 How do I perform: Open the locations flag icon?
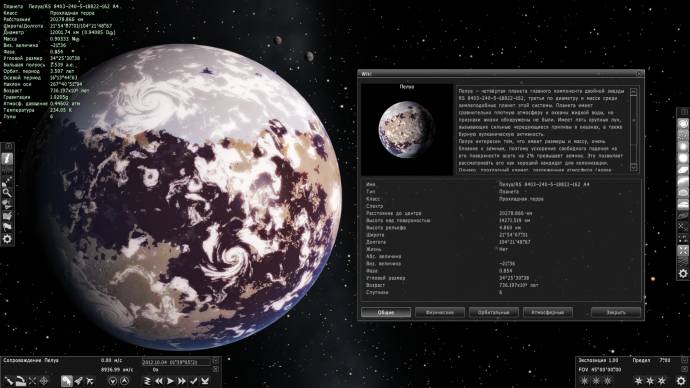point(7,227)
